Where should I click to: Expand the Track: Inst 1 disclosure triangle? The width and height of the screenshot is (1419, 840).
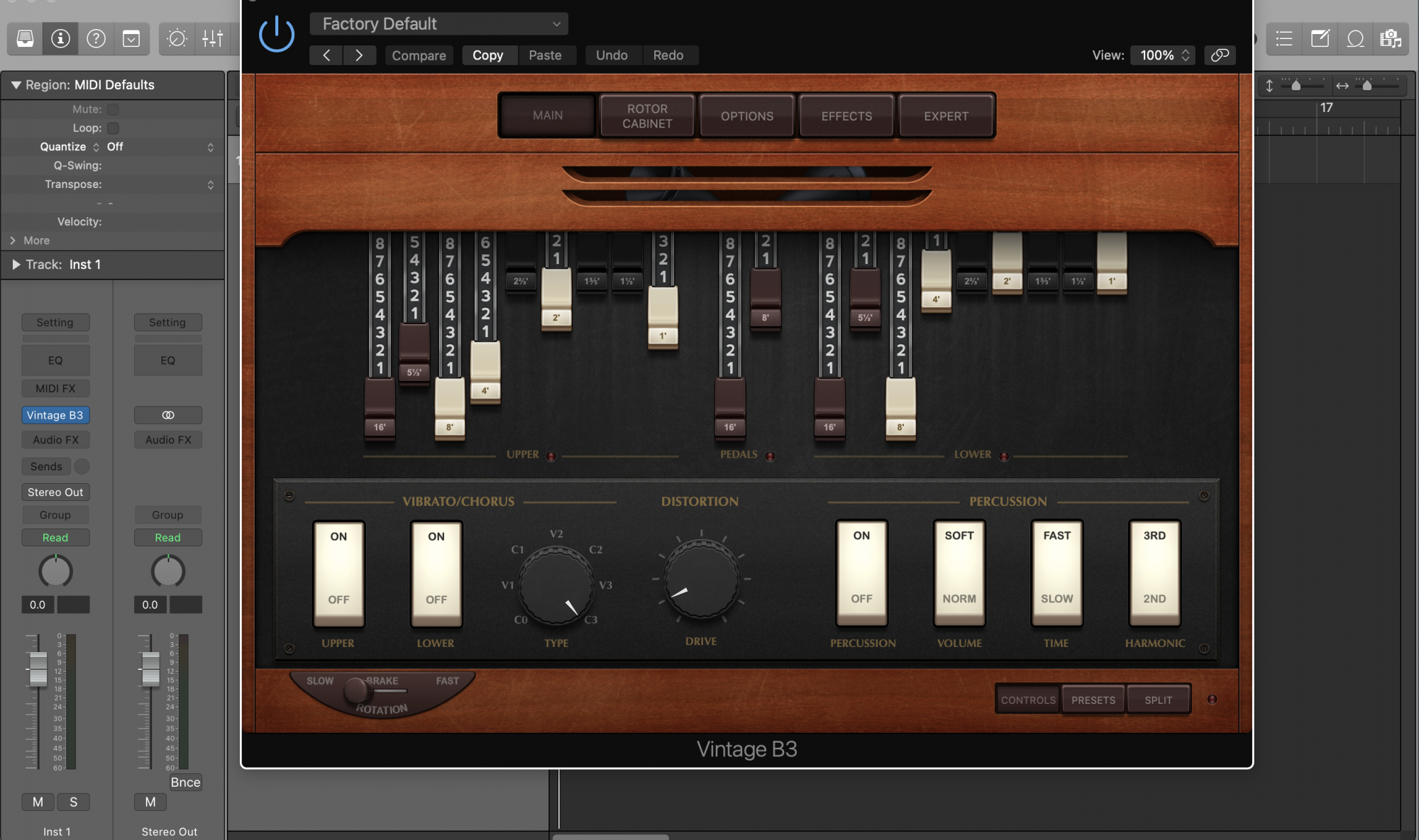point(16,265)
